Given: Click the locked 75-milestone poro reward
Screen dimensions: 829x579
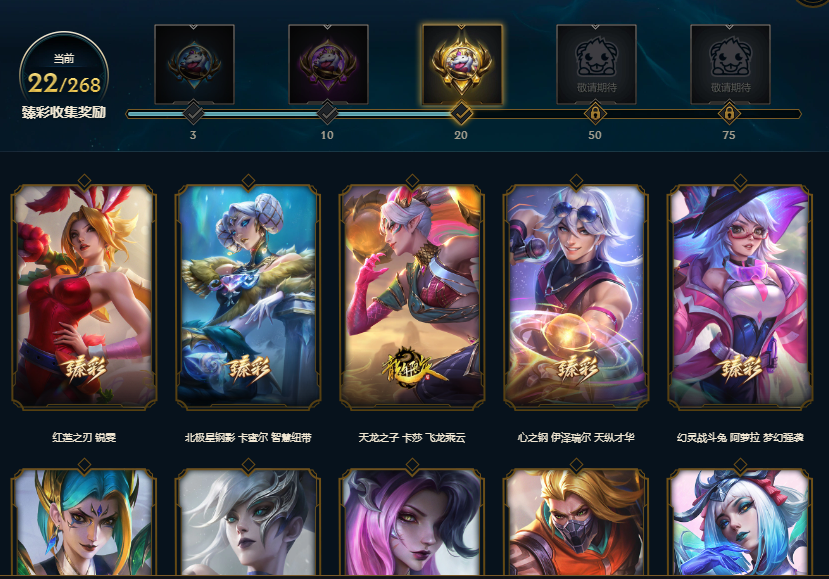Looking at the screenshot, I should click(730, 64).
